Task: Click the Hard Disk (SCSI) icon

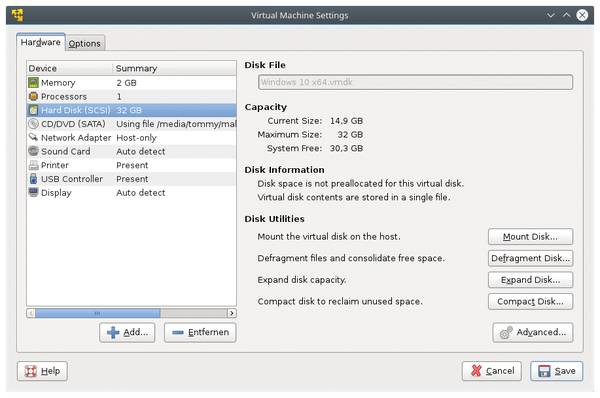Action: click(x=34, y=110)
